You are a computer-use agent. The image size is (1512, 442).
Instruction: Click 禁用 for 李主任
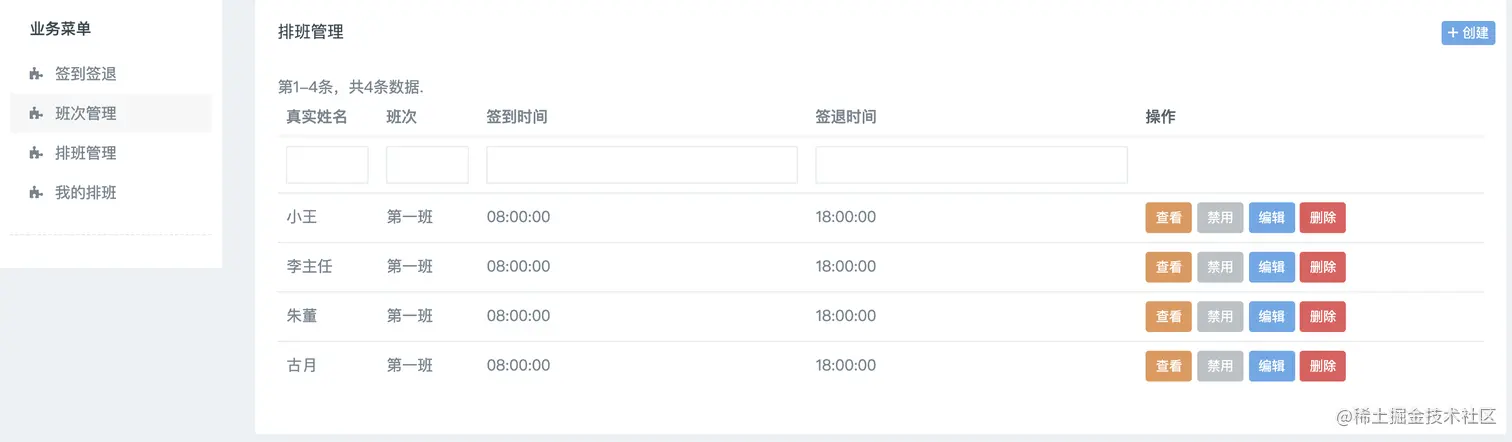1220,267
